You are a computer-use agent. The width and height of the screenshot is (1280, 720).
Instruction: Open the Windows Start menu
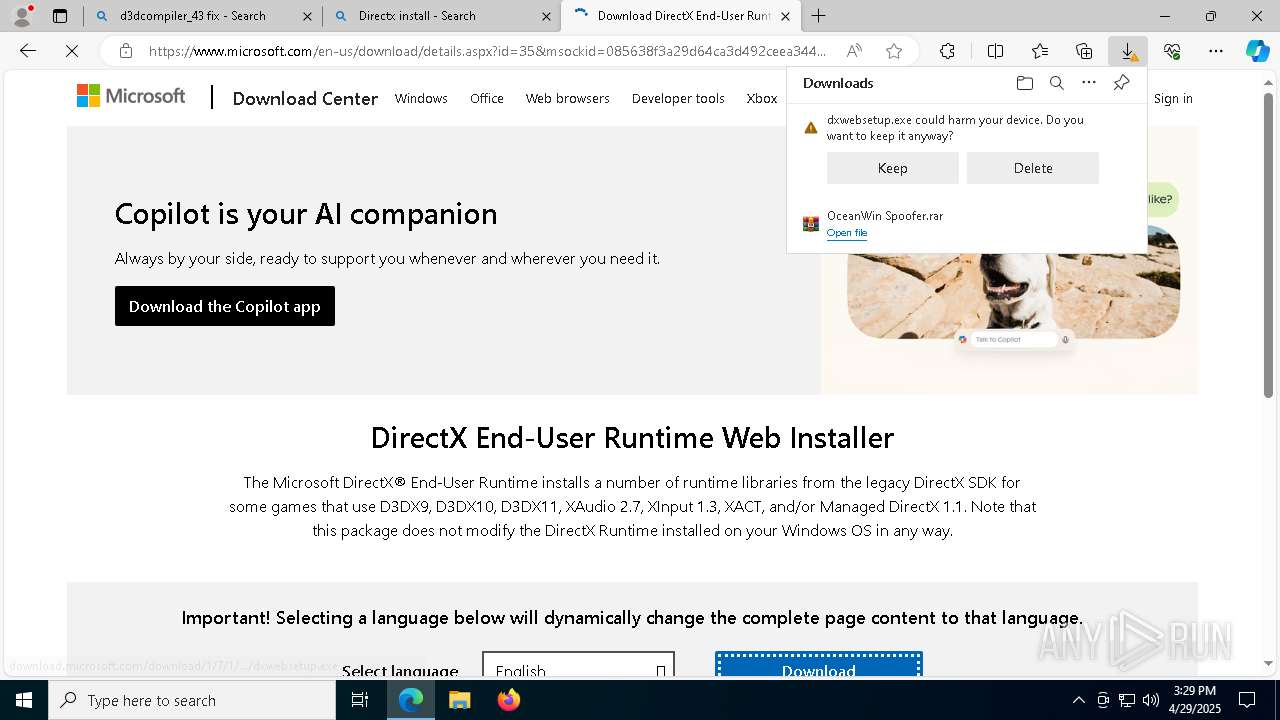click(24, 700)
